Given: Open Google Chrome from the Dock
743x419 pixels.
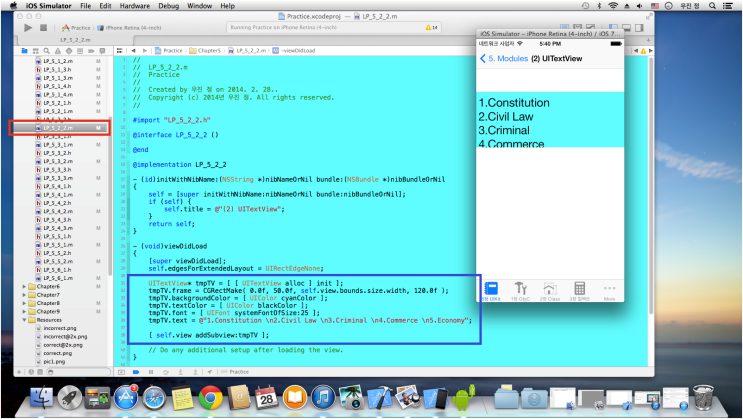Looking at the screenshot, I should click(209, 398).
